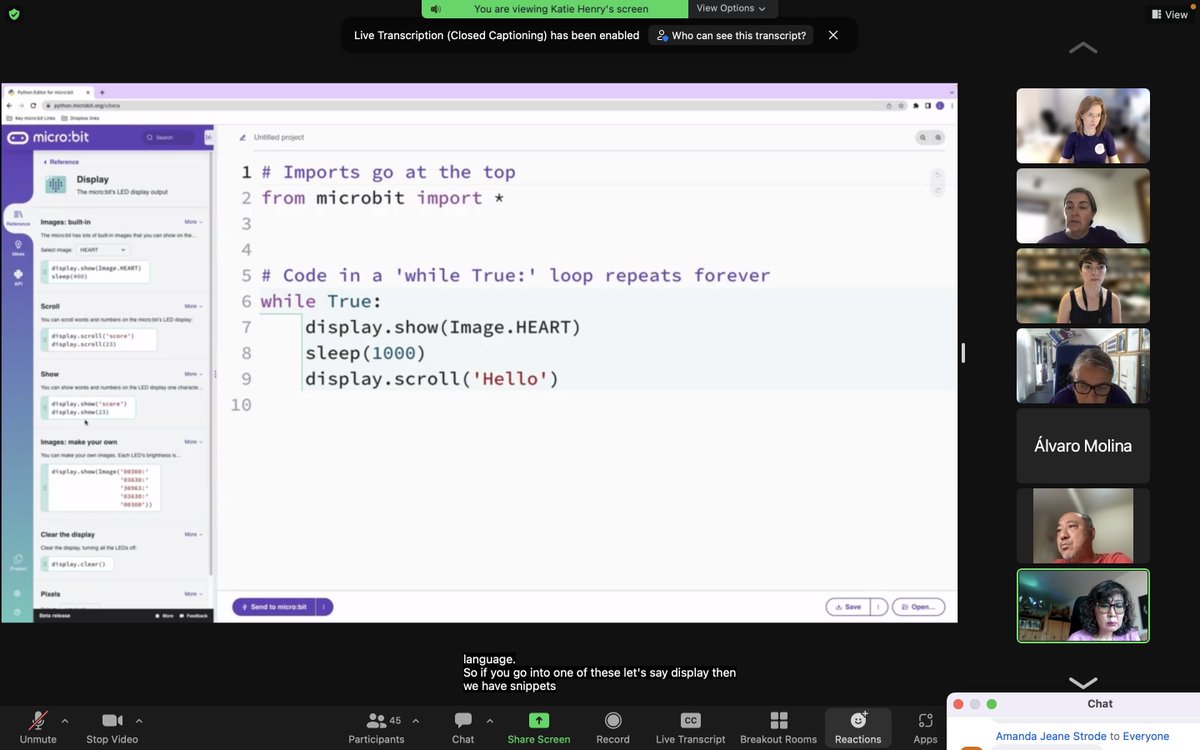Open video options arrow beside Stop Video

coord(139,720)
